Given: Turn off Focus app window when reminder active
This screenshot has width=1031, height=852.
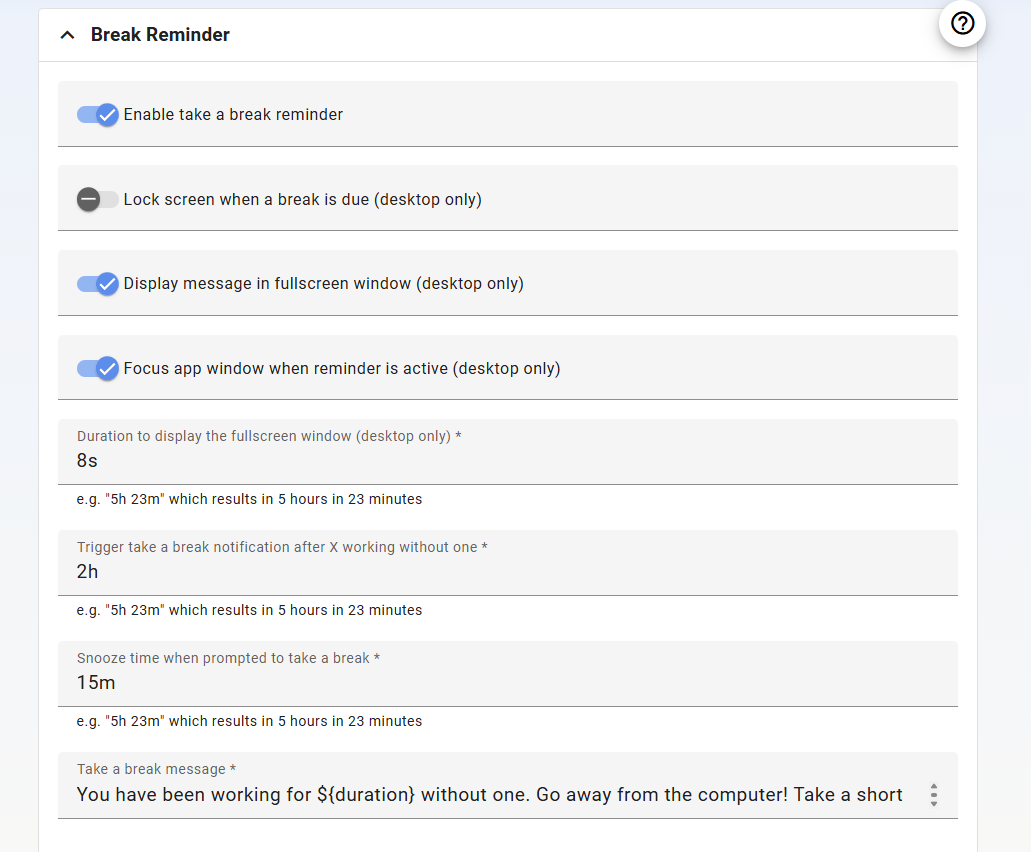Looking at the screenshot, I should [x=97, y=368].
